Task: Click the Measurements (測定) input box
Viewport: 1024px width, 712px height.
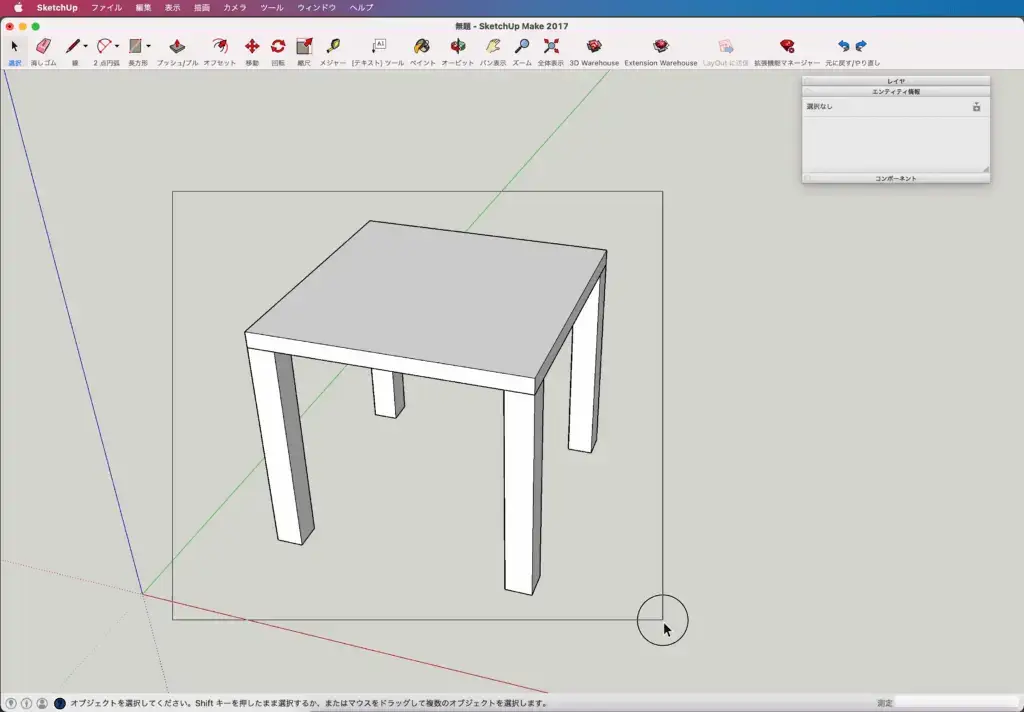Action: point(957,704)
